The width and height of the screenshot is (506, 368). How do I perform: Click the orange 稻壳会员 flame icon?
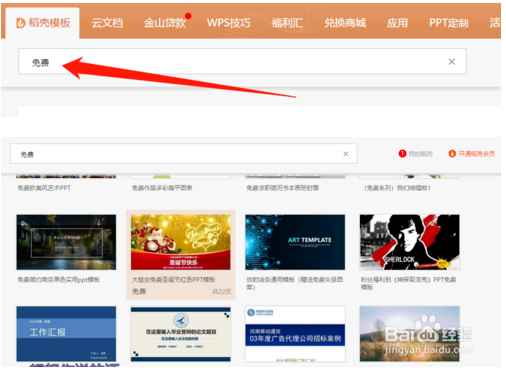(x=452, y=153)
